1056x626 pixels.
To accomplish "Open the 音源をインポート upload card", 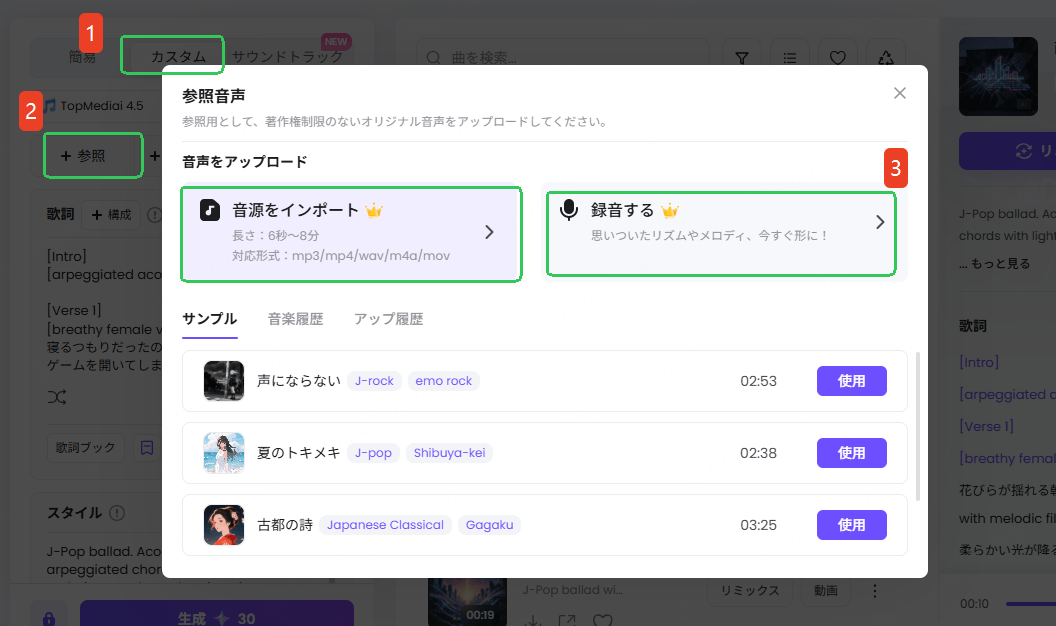I will [352, 234].
